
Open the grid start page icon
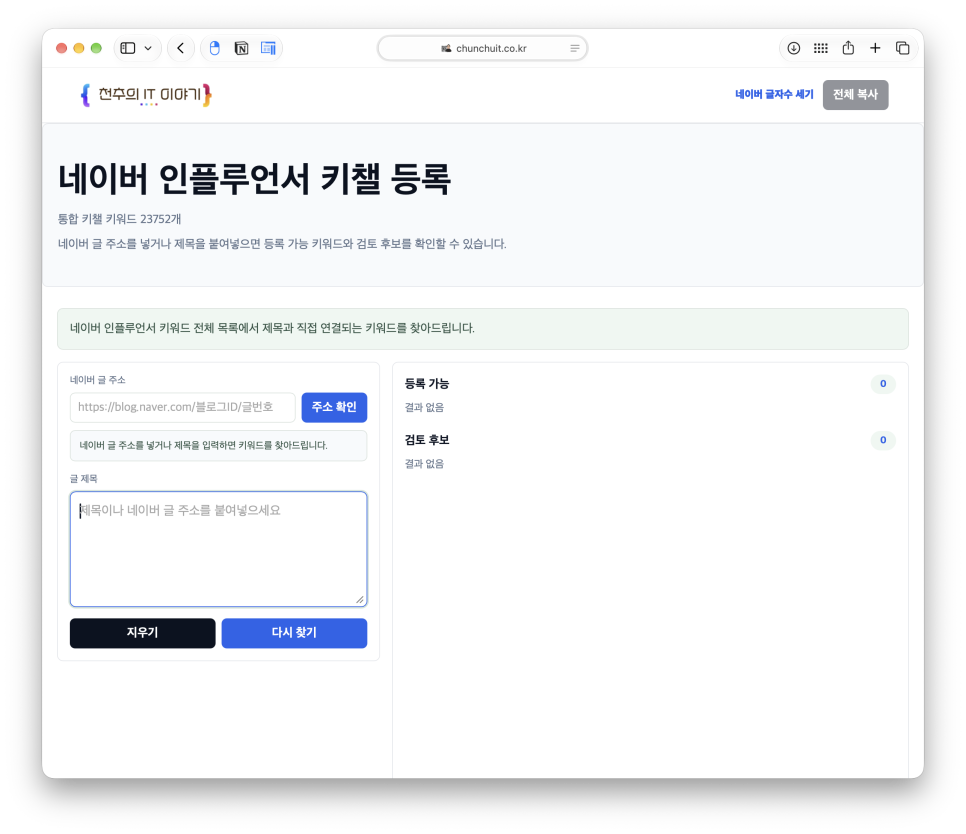[x=821, y=48]
